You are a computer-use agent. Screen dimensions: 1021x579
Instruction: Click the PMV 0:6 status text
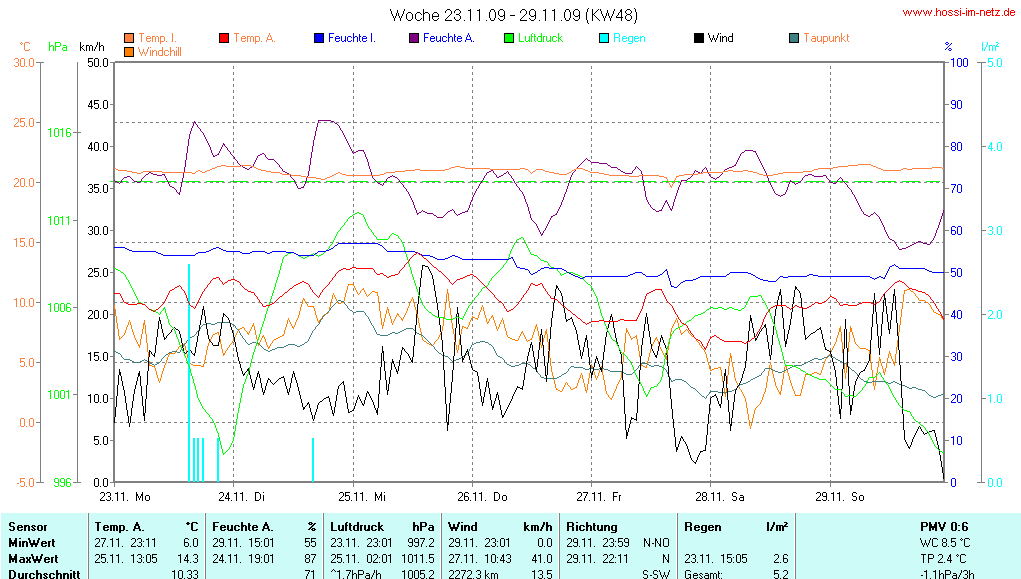tap(943, 526)
